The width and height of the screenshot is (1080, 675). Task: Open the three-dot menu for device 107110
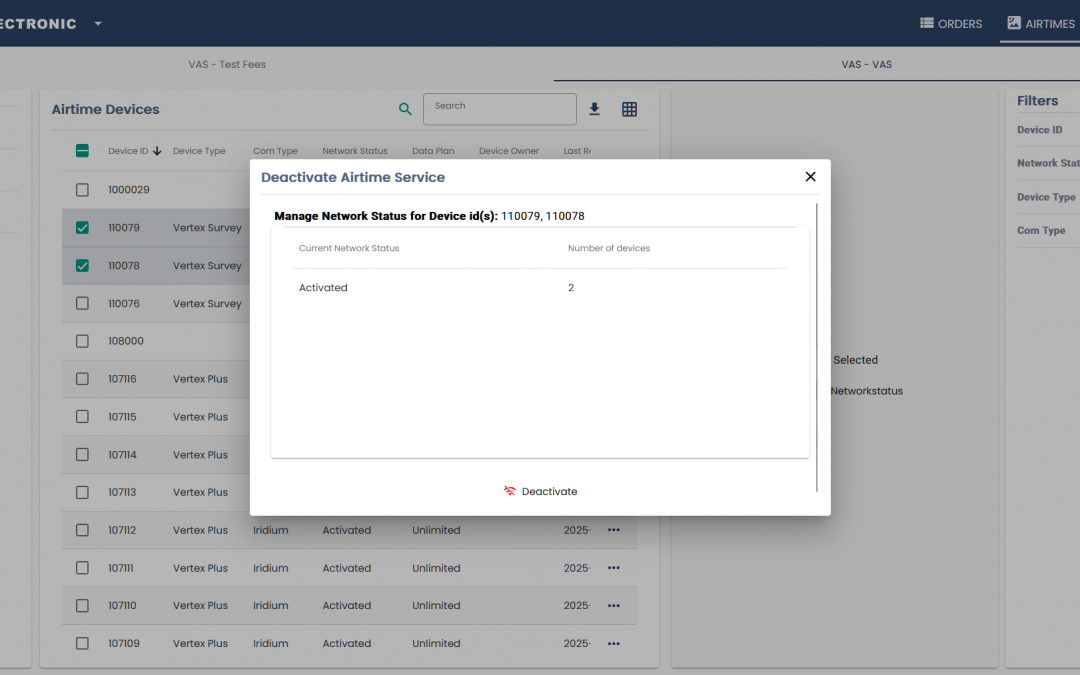click(613, 606)
